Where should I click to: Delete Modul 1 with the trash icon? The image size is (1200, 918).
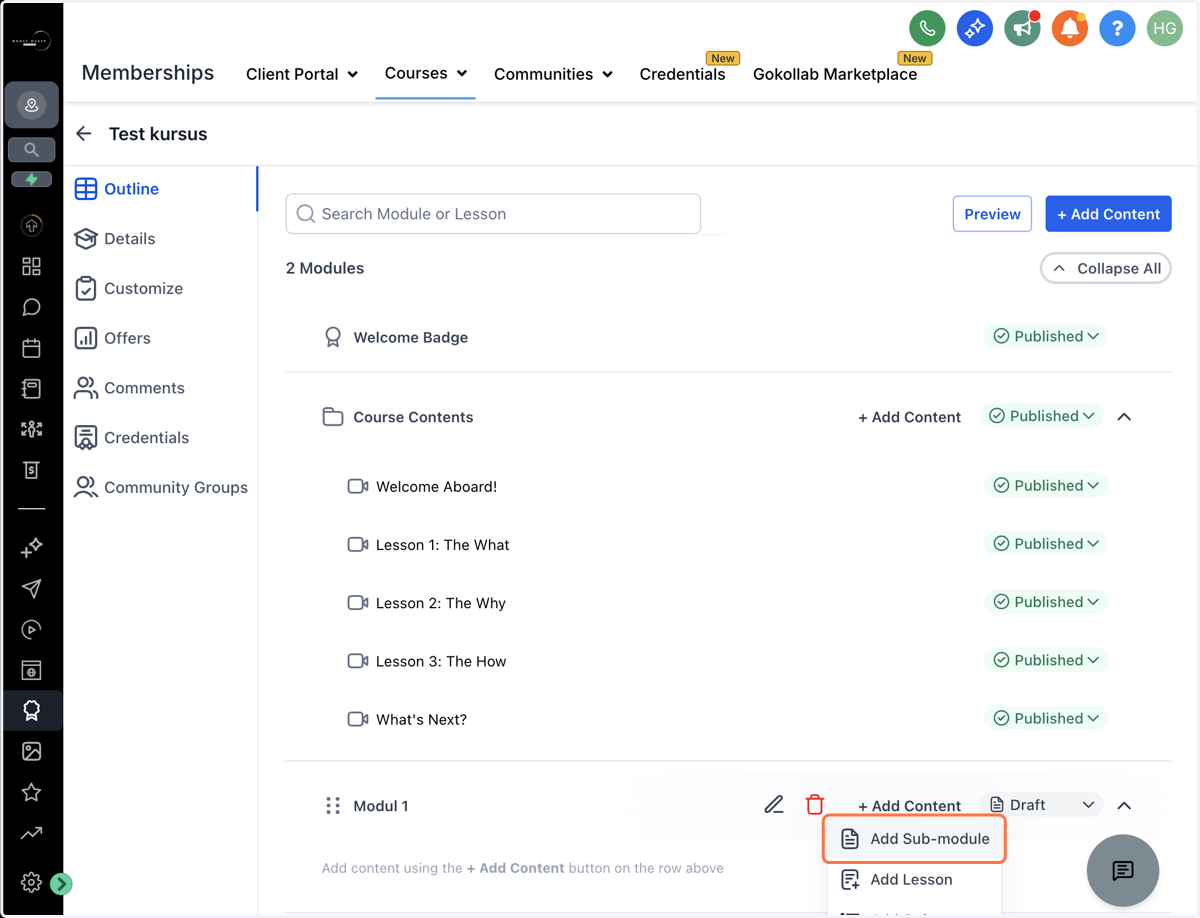[815, 805]
